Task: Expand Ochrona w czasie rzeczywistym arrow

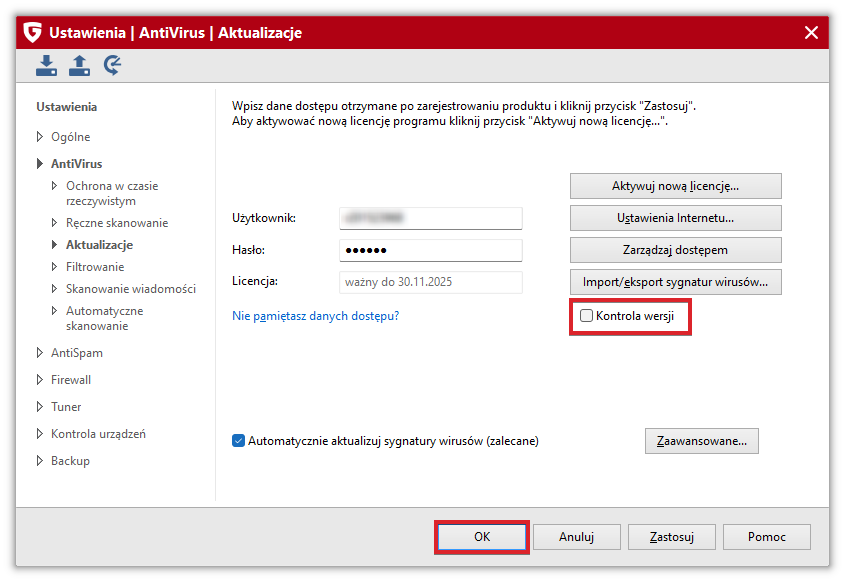Action: [x=54, y=186]
